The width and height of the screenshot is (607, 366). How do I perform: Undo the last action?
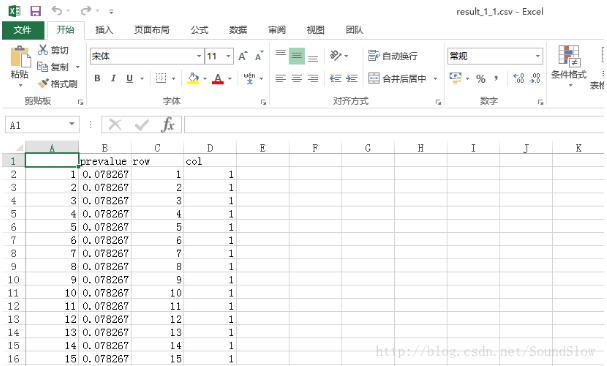(57, 10)
